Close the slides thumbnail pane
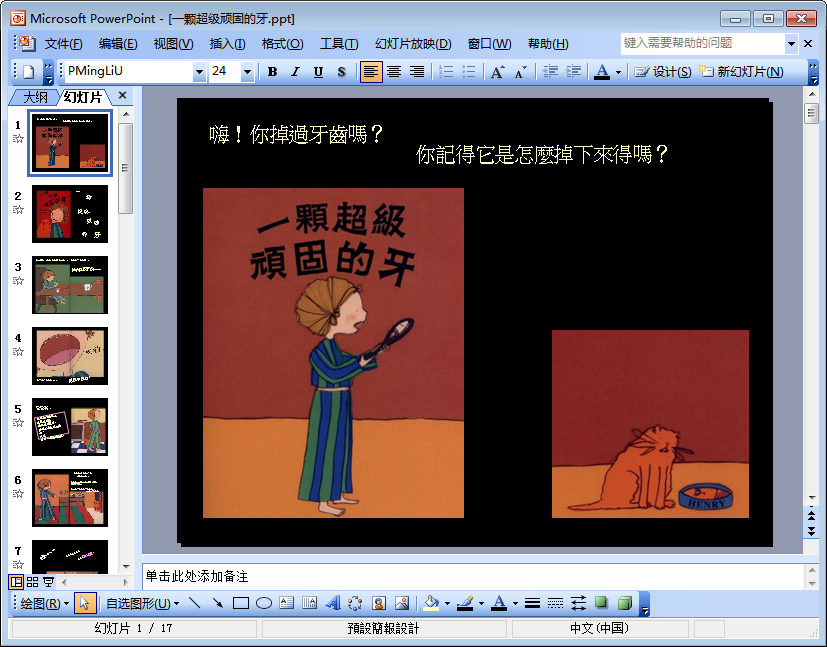This screenshot has height=647, width=827. pos(122,95)
